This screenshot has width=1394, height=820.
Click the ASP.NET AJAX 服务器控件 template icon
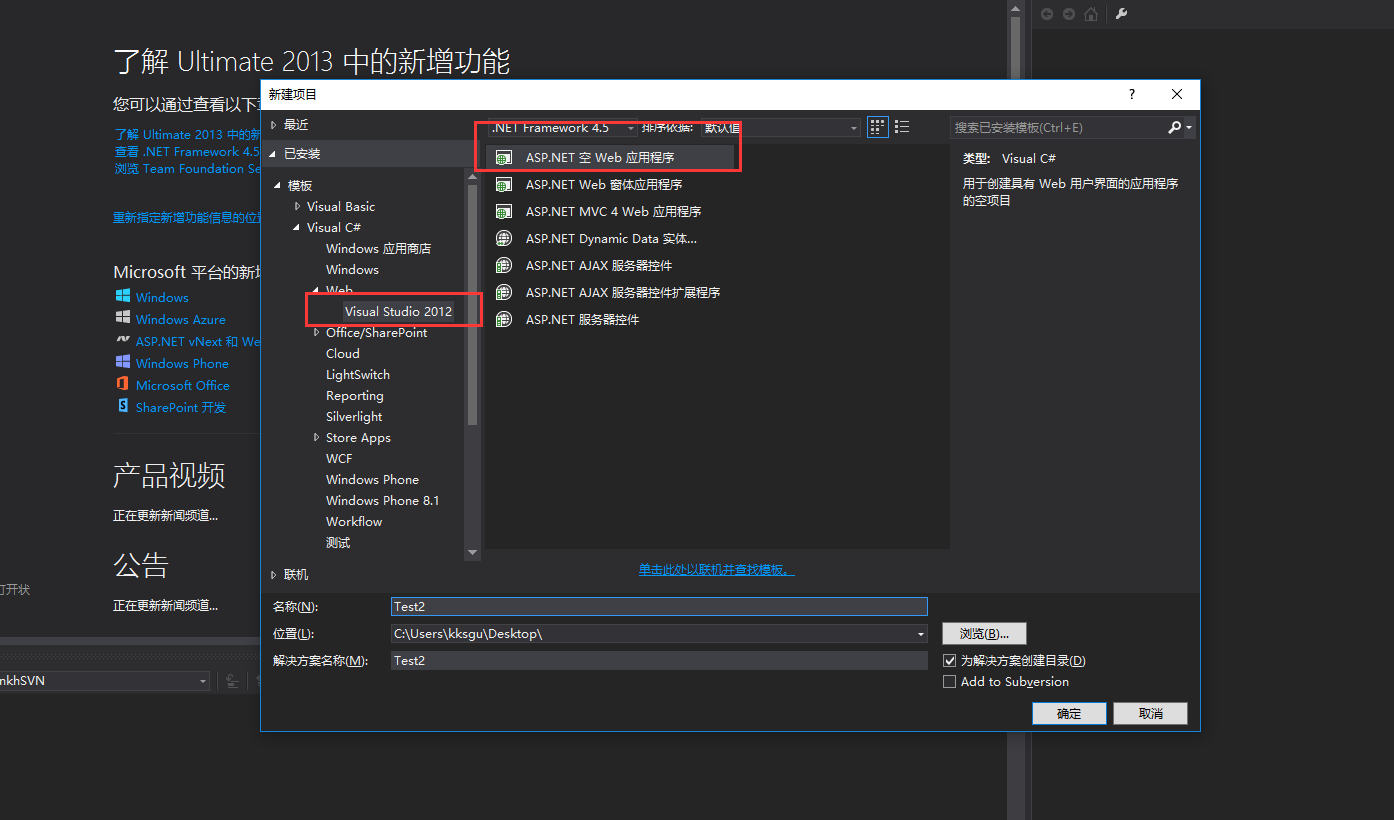505,266
